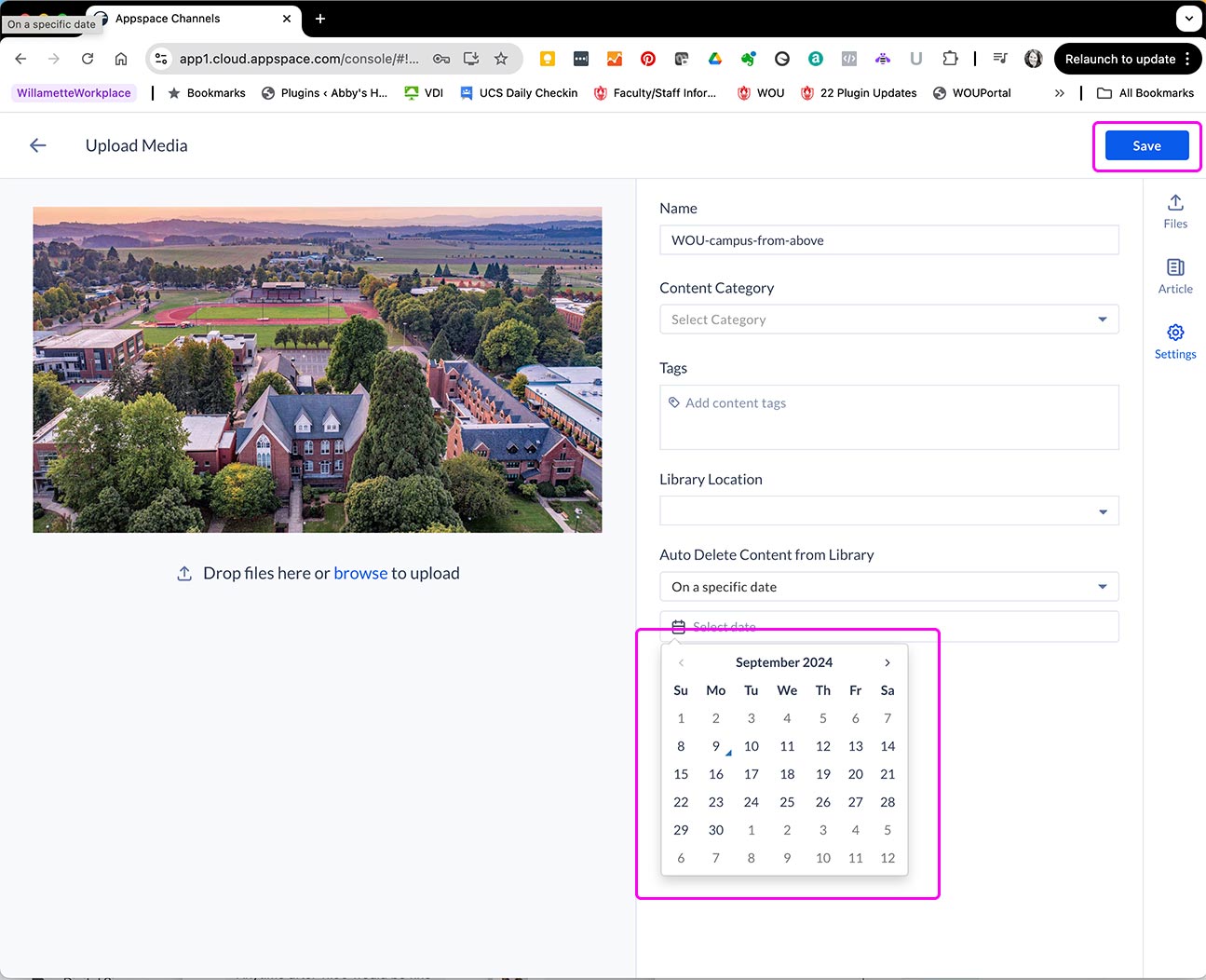Click the Add content tags field
Screen dimensions: 1206x980
[x=888, y=417]
